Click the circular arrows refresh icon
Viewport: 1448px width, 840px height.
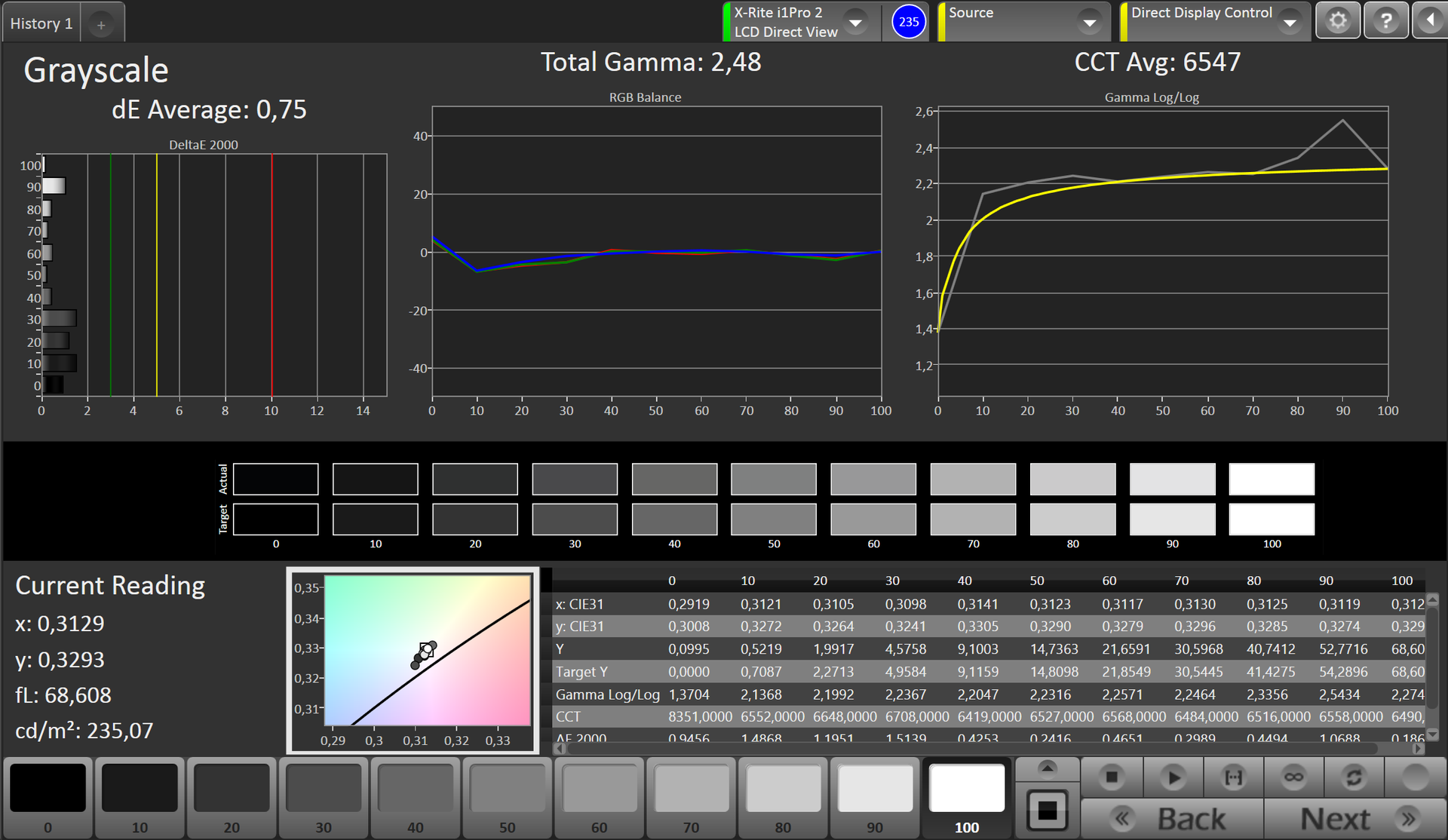click(1354, 777)
